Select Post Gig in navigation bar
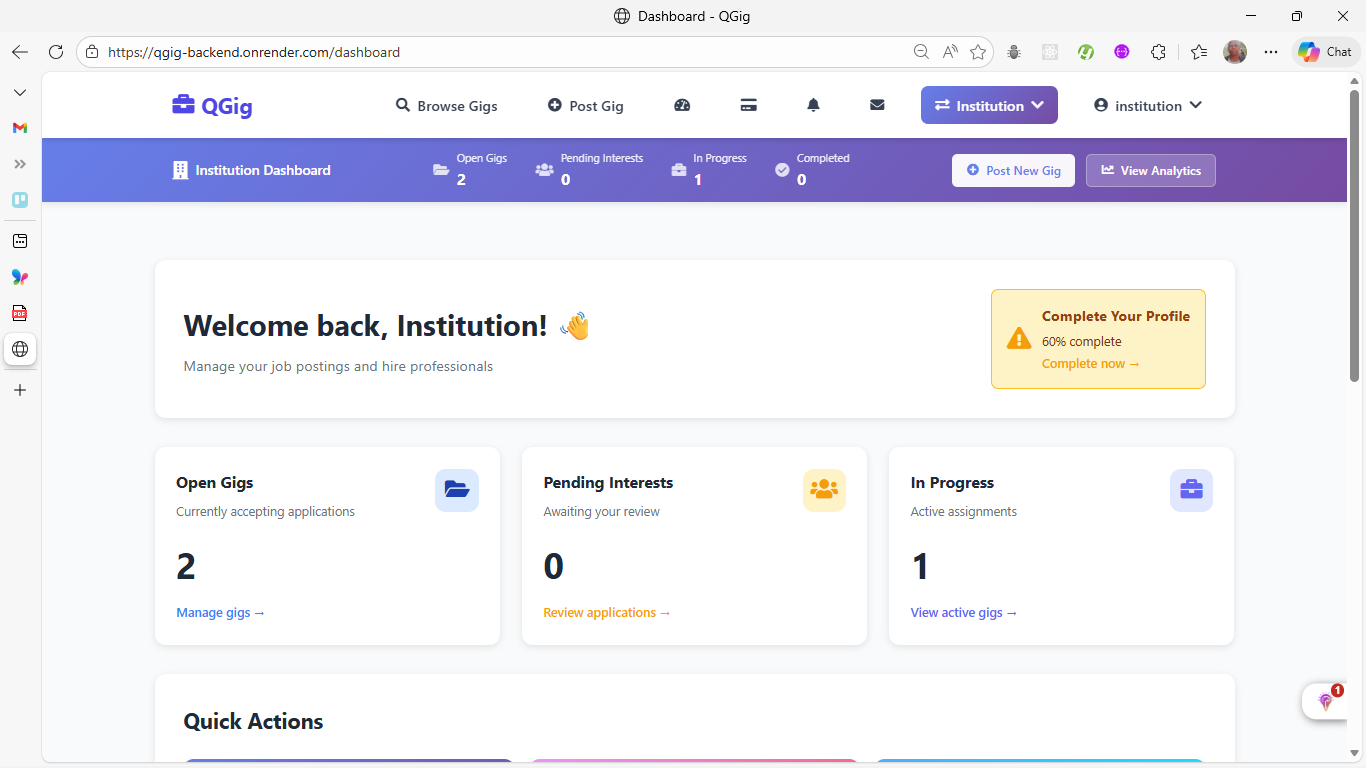This screenshot has width=1366, height=768. point(586,106)
